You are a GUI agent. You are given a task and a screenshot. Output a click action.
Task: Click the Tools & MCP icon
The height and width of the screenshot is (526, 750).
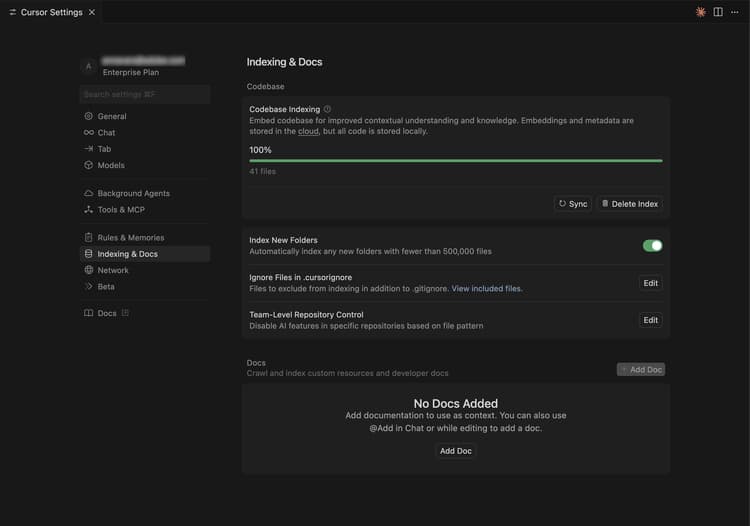tap(88, 209)
